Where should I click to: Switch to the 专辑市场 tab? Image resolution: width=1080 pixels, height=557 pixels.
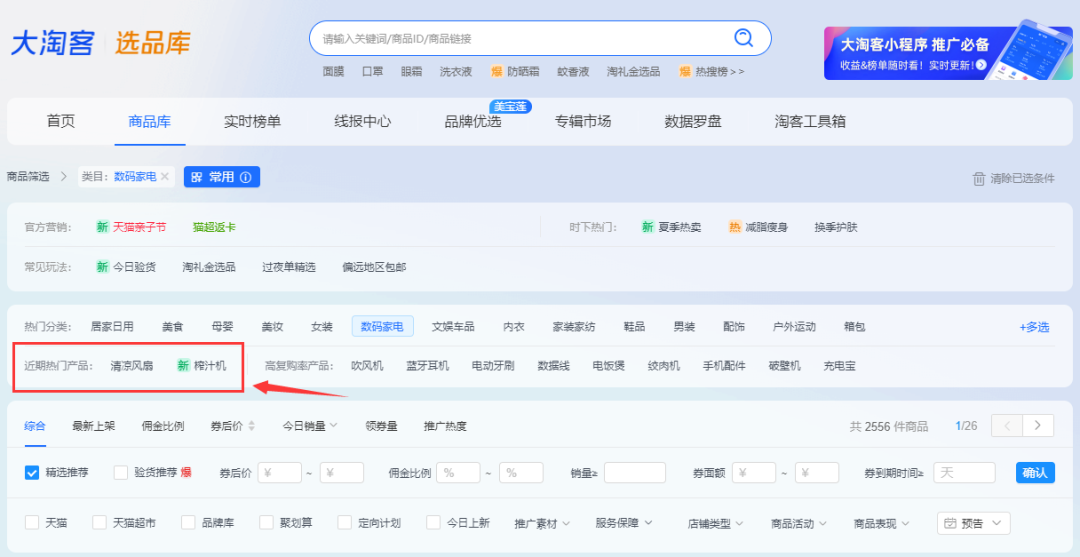pos(583,122)
